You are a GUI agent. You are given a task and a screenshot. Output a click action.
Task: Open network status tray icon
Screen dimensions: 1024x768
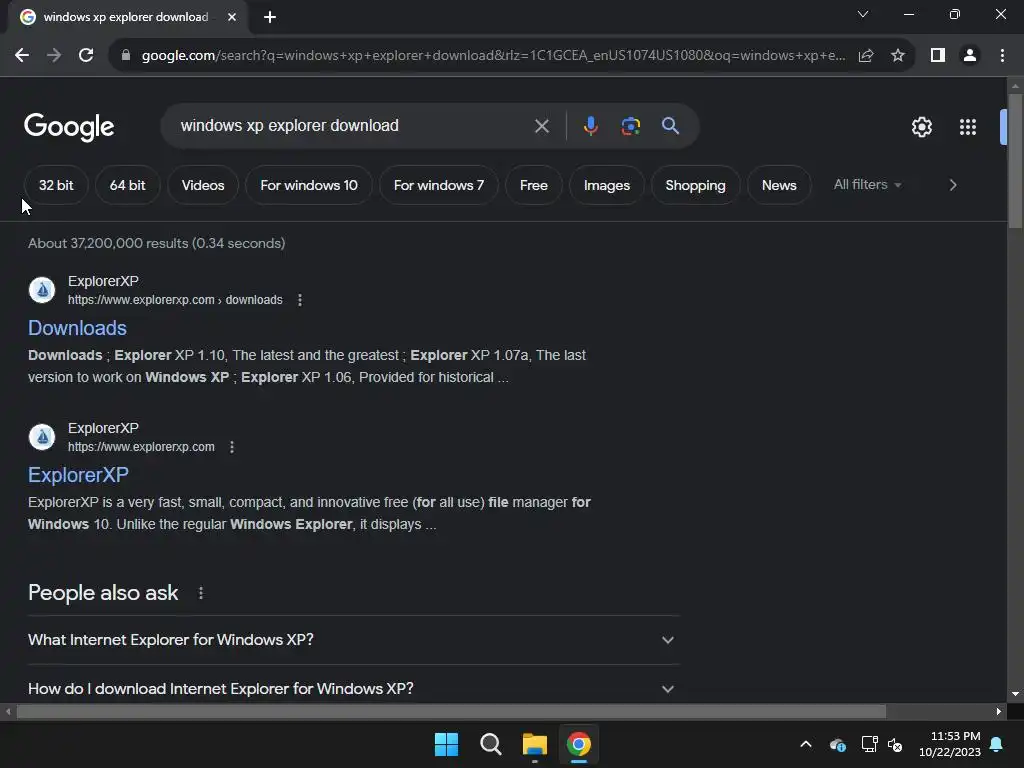coord(869,744)
